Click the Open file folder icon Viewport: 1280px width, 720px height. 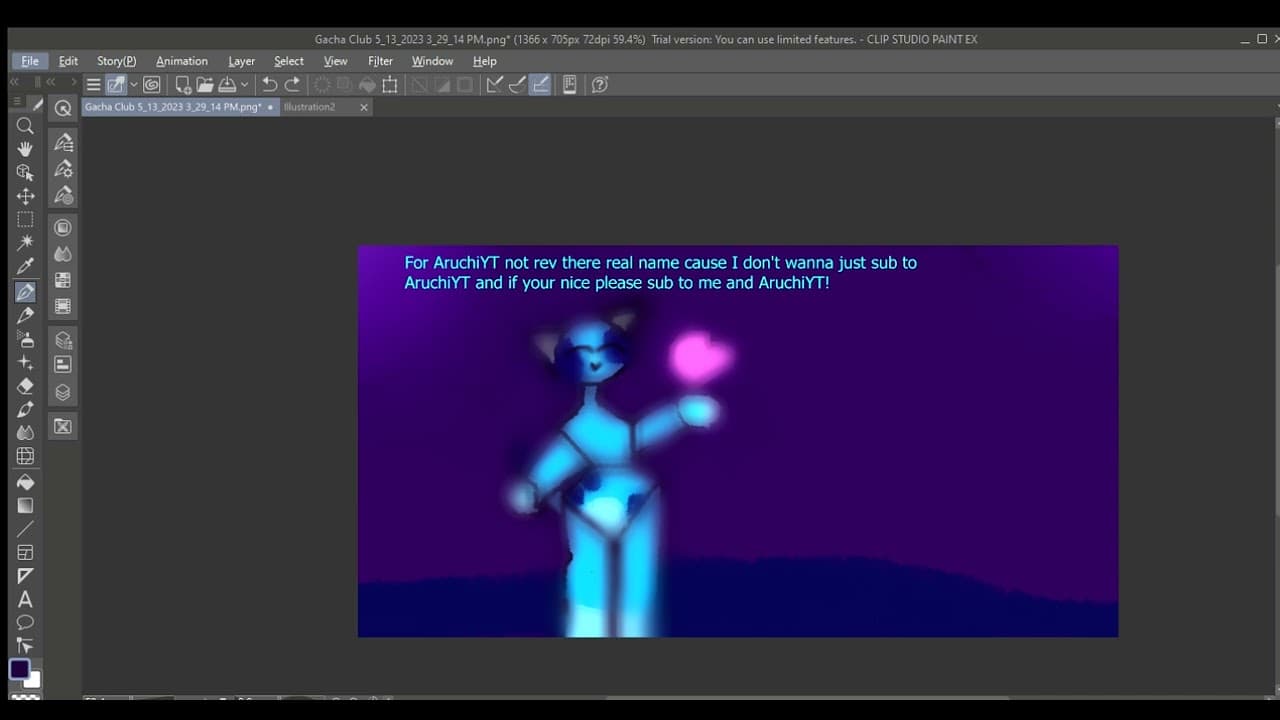click(x=205, y=85)
